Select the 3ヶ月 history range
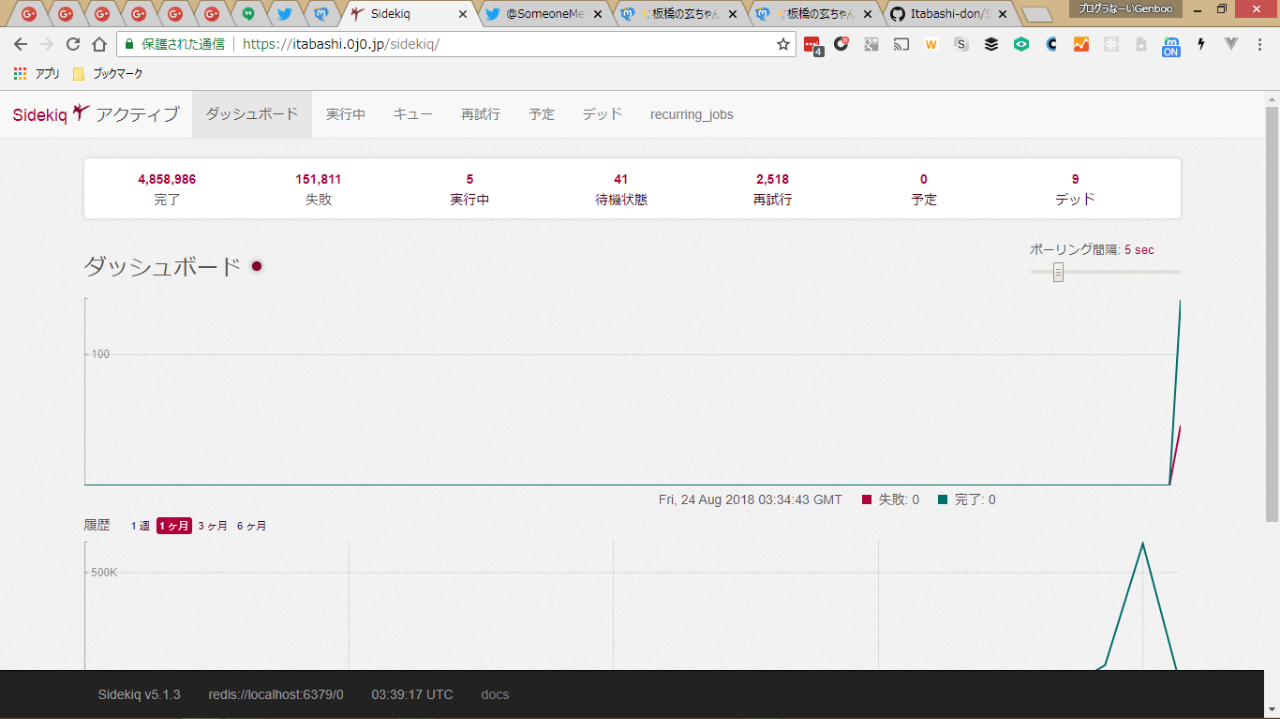This screenshot has width=1280, height=719. (212, 526)
